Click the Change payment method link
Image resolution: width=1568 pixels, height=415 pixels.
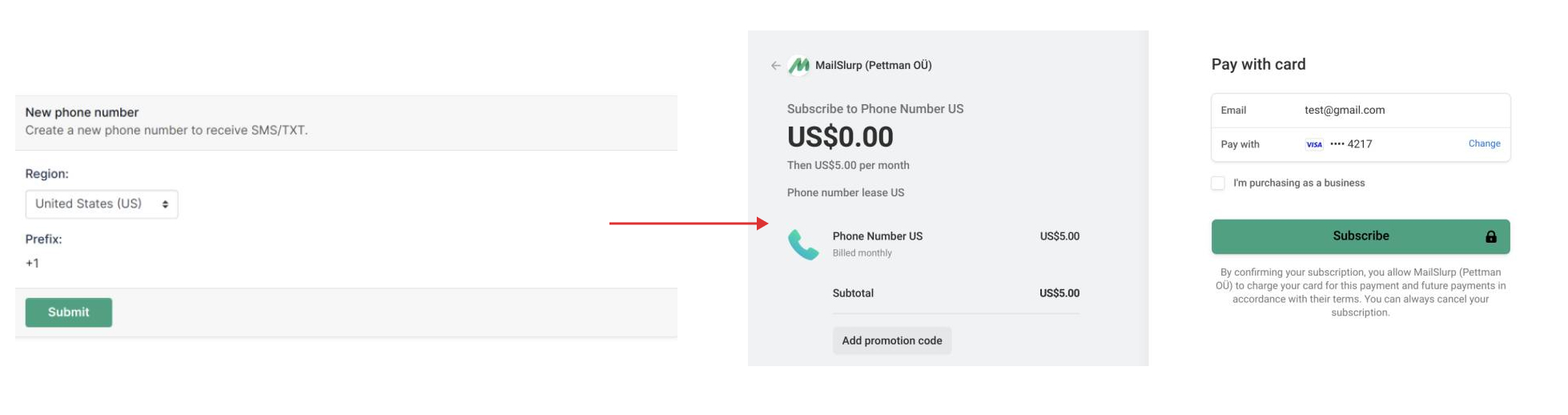coord(1484,143)
